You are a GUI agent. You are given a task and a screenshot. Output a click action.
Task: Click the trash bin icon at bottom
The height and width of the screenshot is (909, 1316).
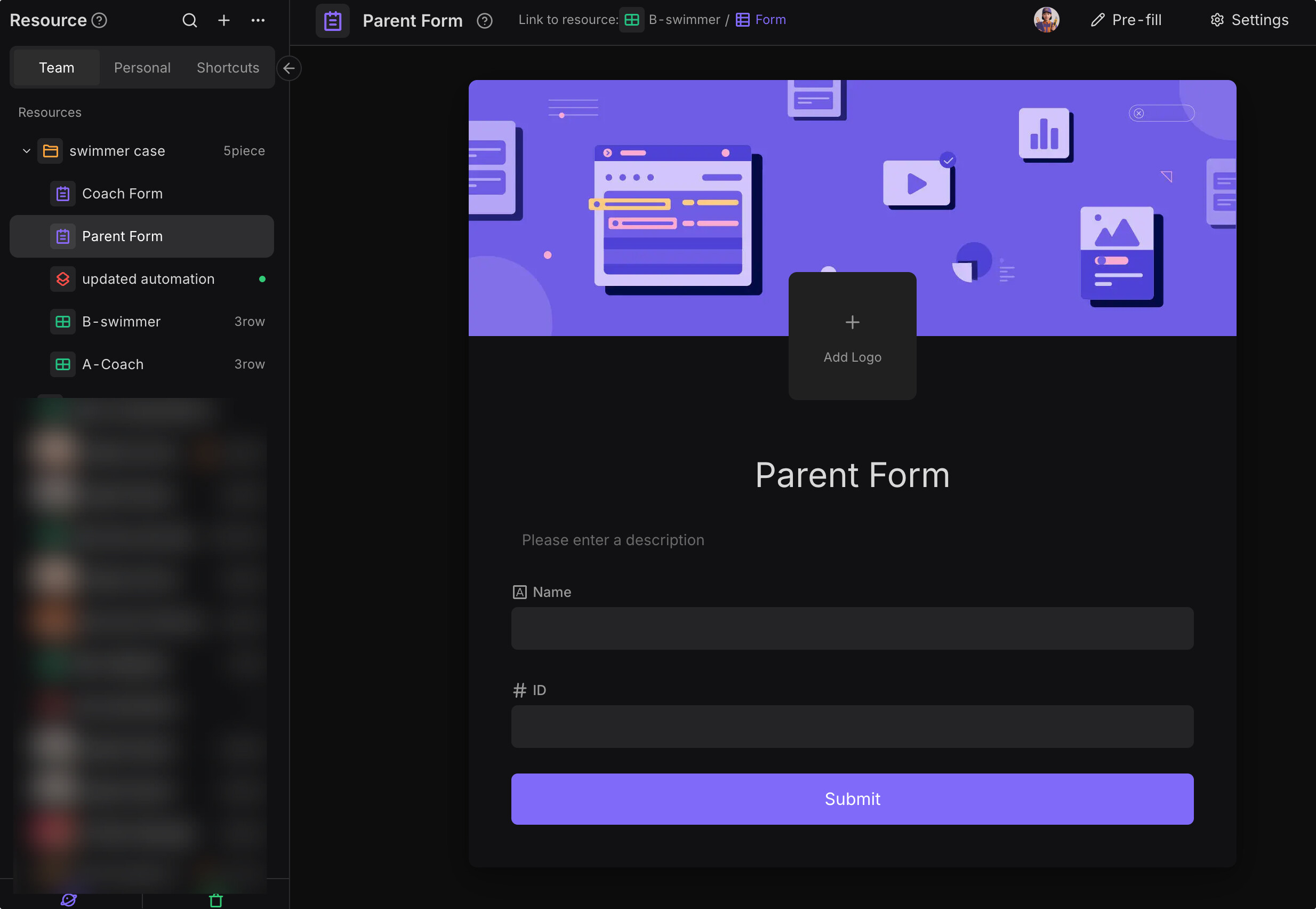click(216, 900)
